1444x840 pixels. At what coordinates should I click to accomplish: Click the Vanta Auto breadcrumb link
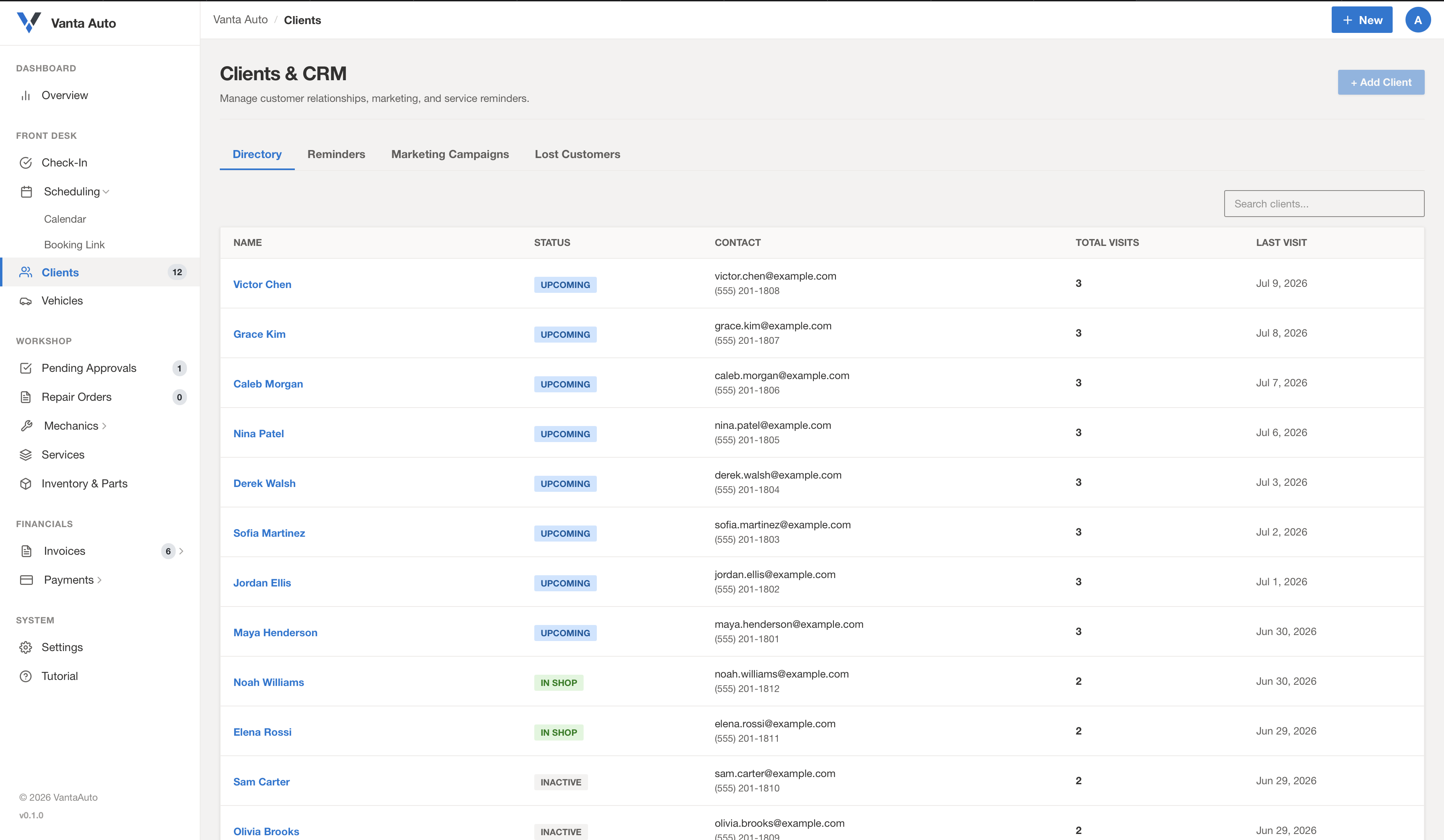click(x=240, y=20)
